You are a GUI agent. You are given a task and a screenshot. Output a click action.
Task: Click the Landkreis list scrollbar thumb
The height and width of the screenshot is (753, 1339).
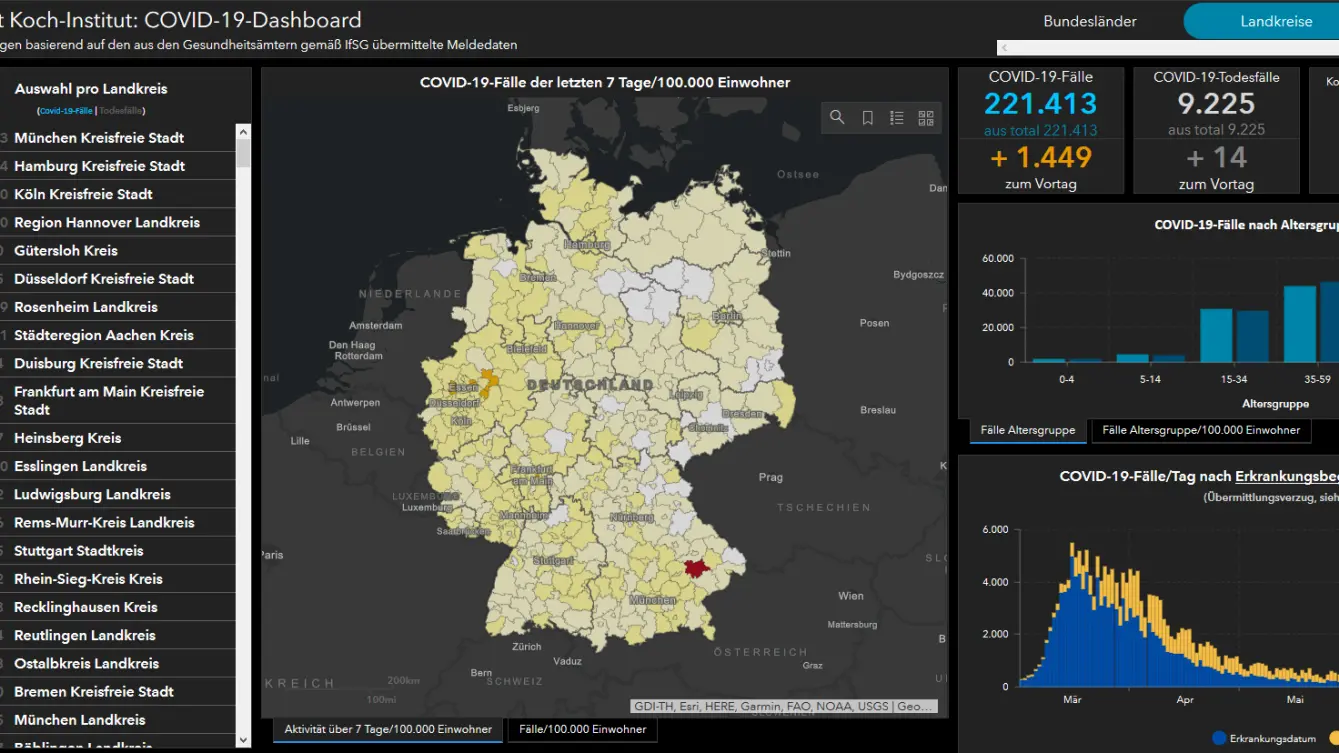(x=243, y=154)
